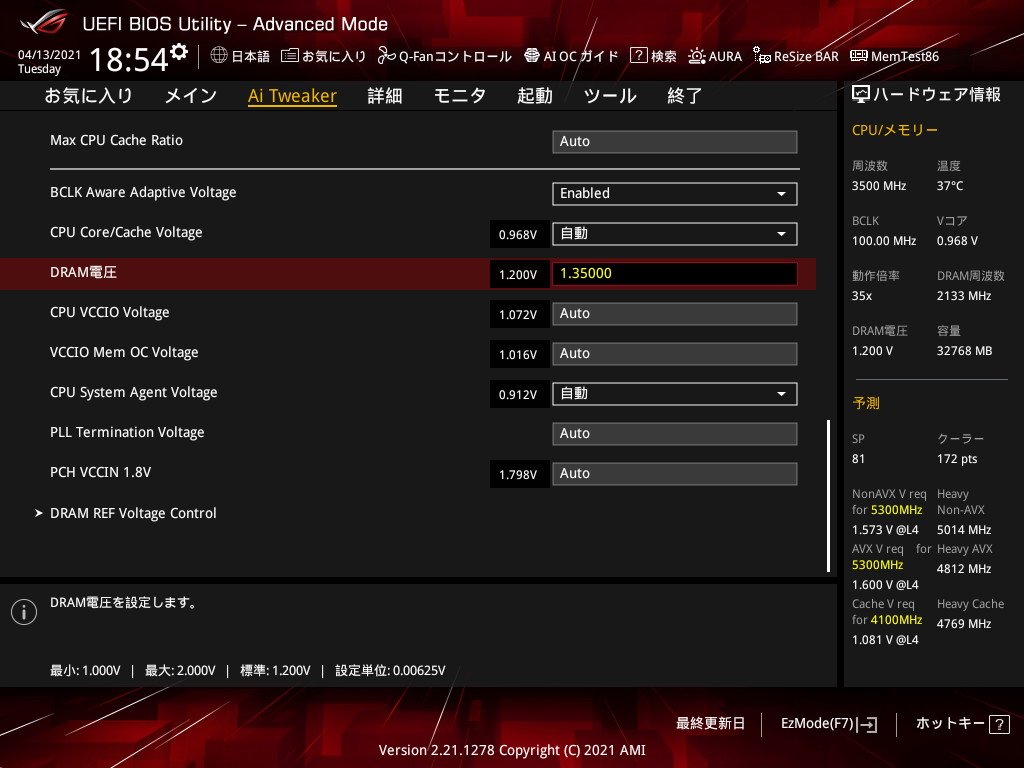Click the 予測 section heading
This screenshot has width=1024, height=768.
pos(866,403)
